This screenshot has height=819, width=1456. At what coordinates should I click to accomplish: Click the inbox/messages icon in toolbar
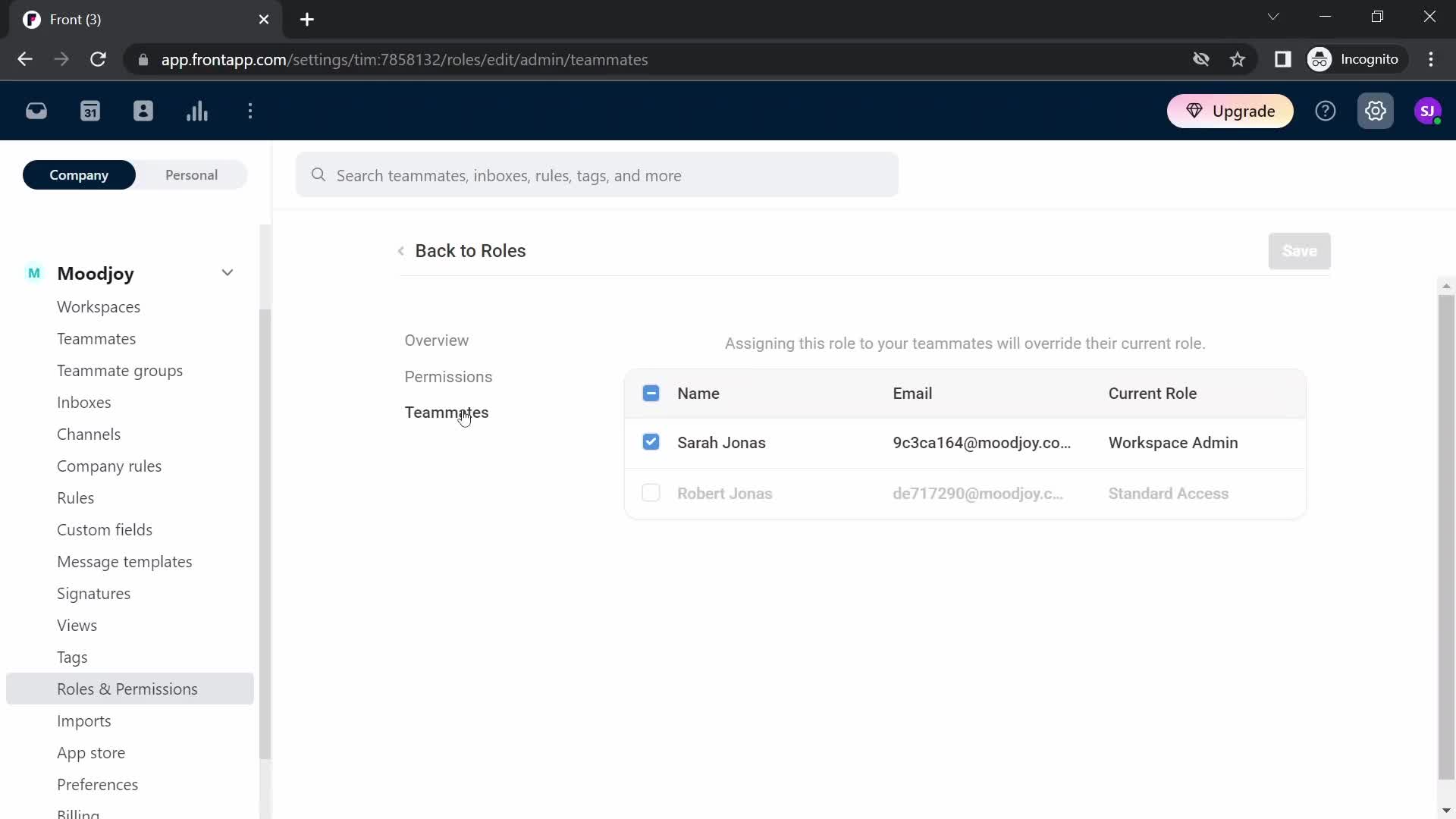37,111
